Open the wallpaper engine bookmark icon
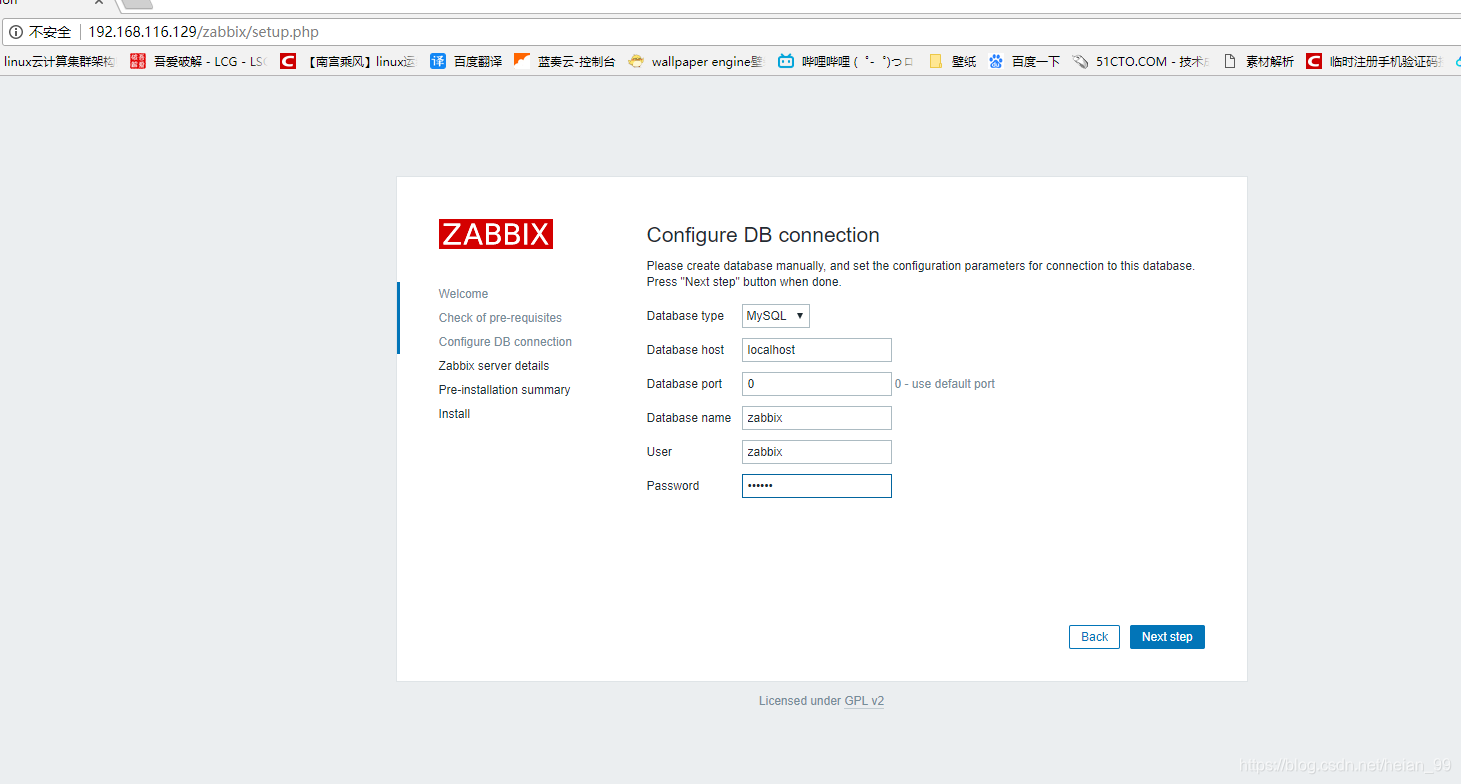Viewport: 1461px width, 784px height. pyautogui.click(x=636, y=61)
